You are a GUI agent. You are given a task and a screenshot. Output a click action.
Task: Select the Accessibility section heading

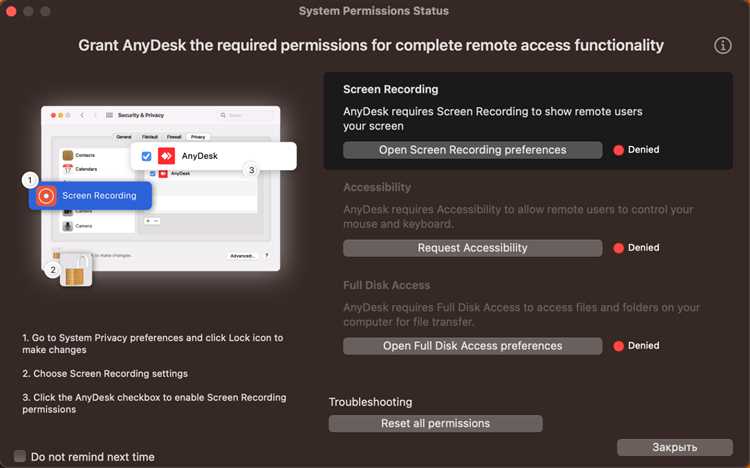coord(377,187)
